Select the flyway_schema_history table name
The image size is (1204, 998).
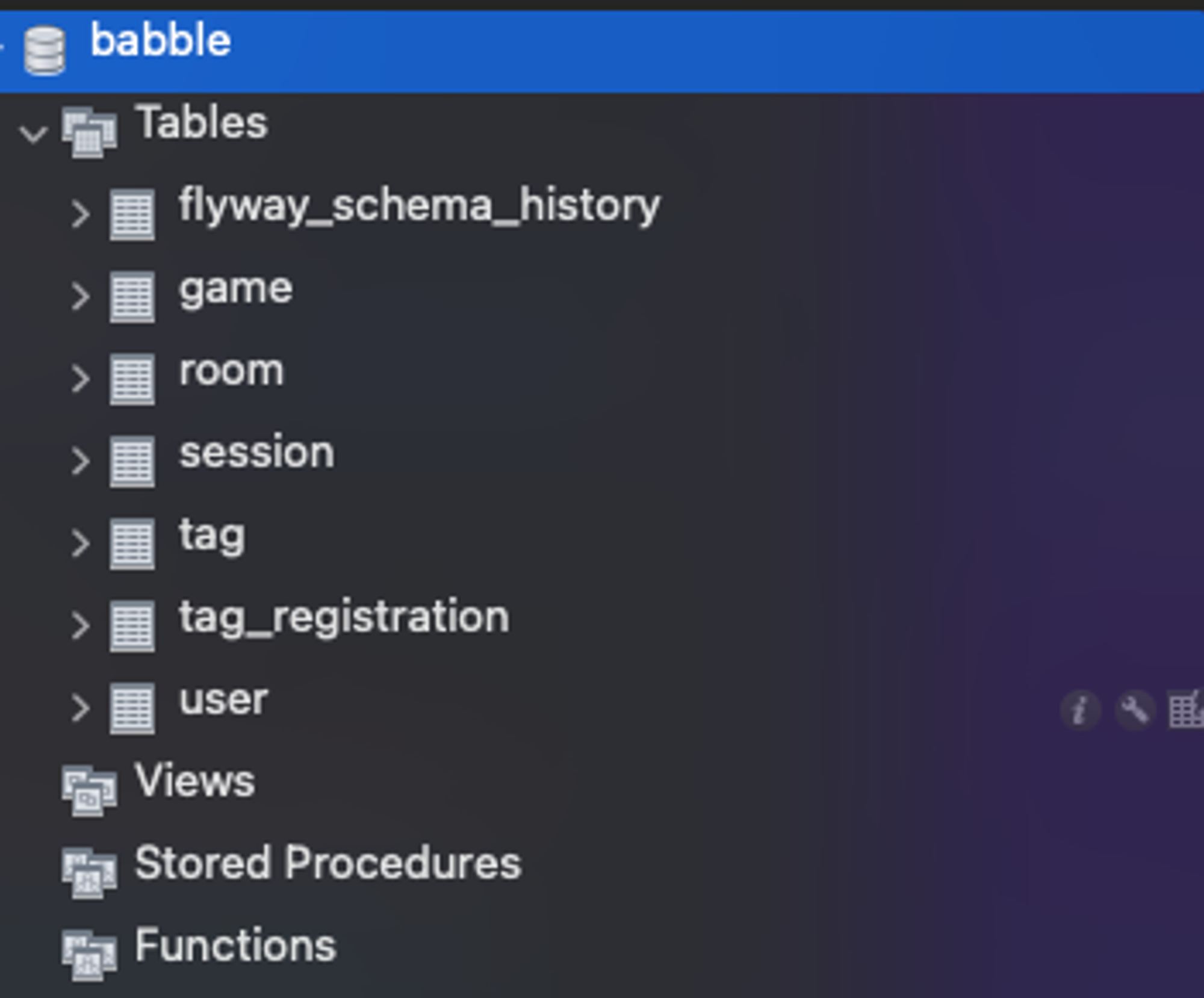(420, 206)
